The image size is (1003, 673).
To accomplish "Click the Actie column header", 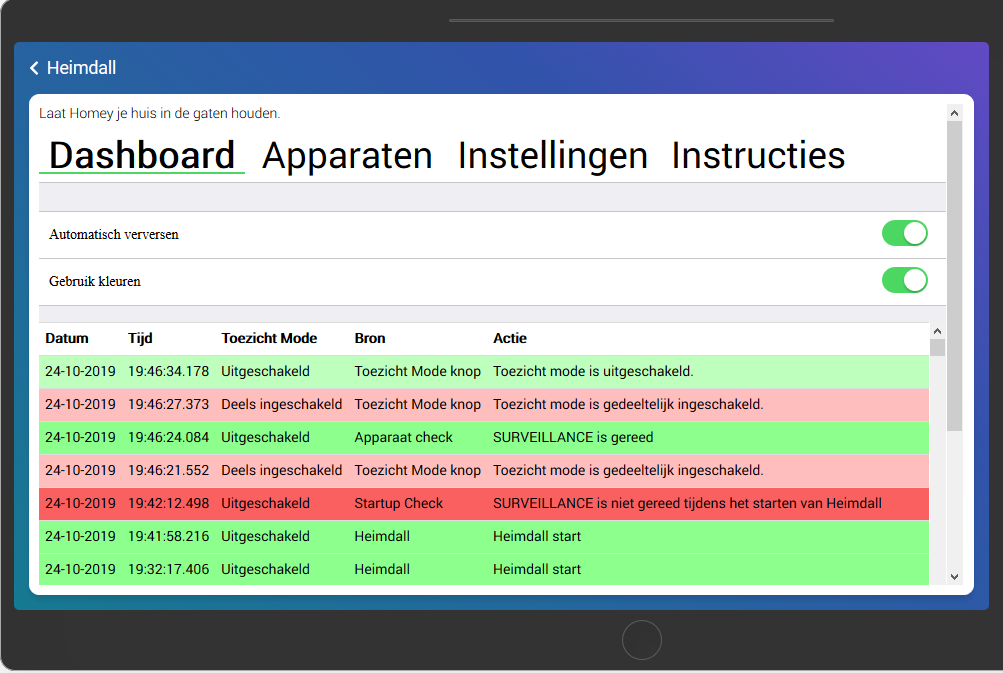I will pos(510,338).
